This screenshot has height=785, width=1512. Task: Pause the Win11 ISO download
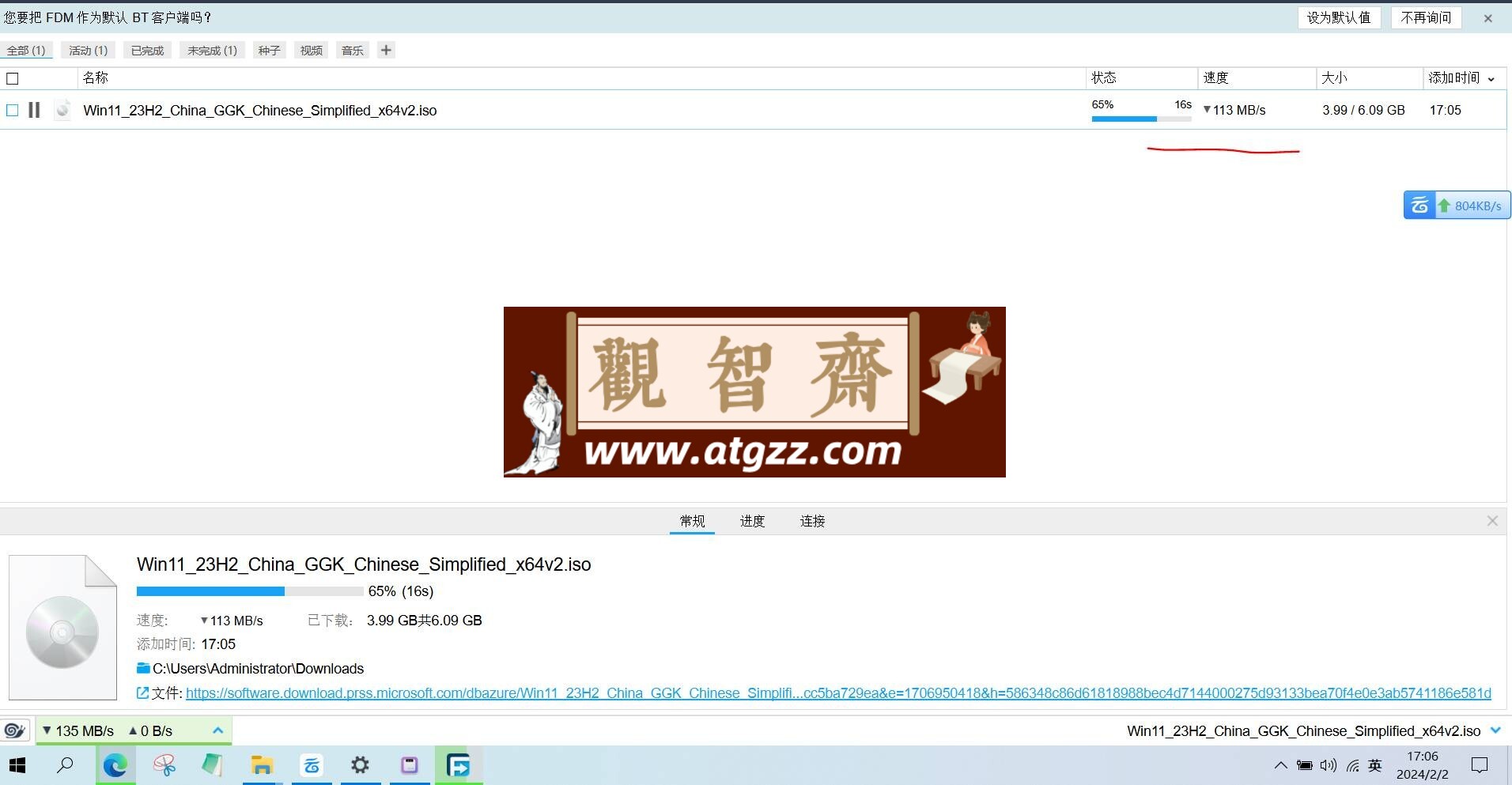[34, 110]
